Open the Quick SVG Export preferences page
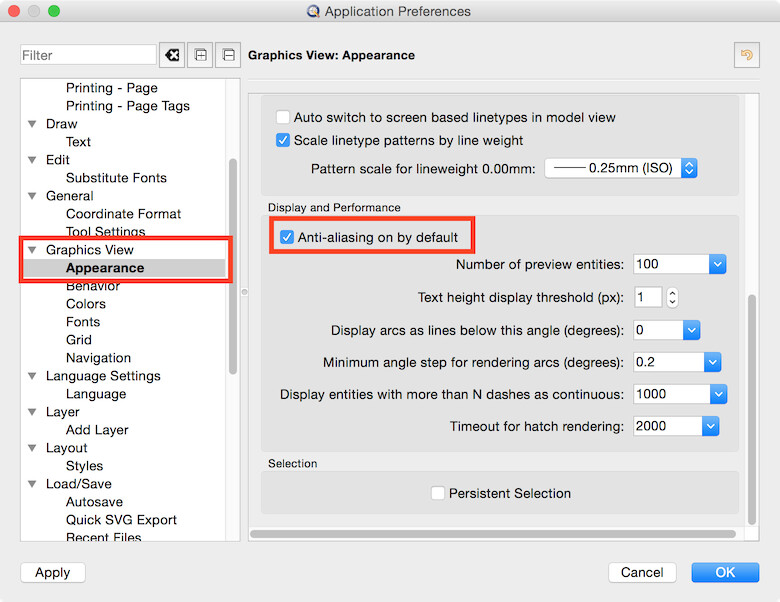 coord(121,520)
